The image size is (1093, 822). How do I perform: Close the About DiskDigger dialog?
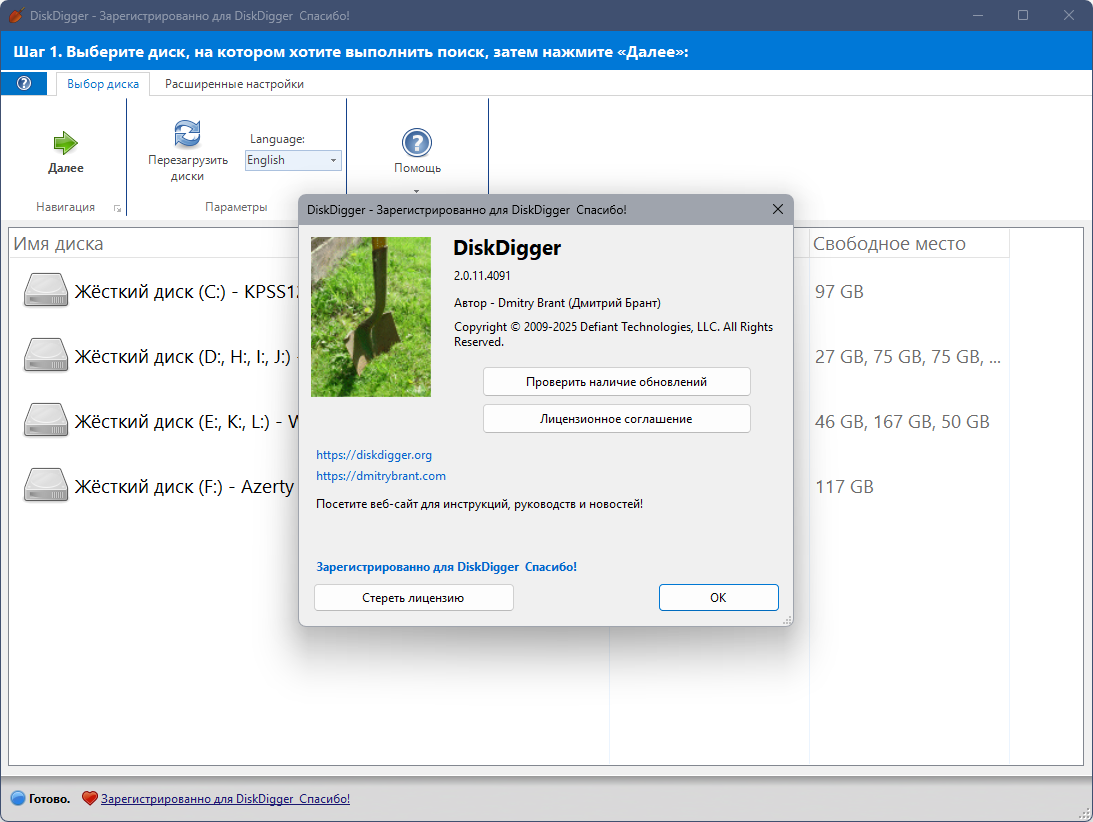tap(778, 209)
